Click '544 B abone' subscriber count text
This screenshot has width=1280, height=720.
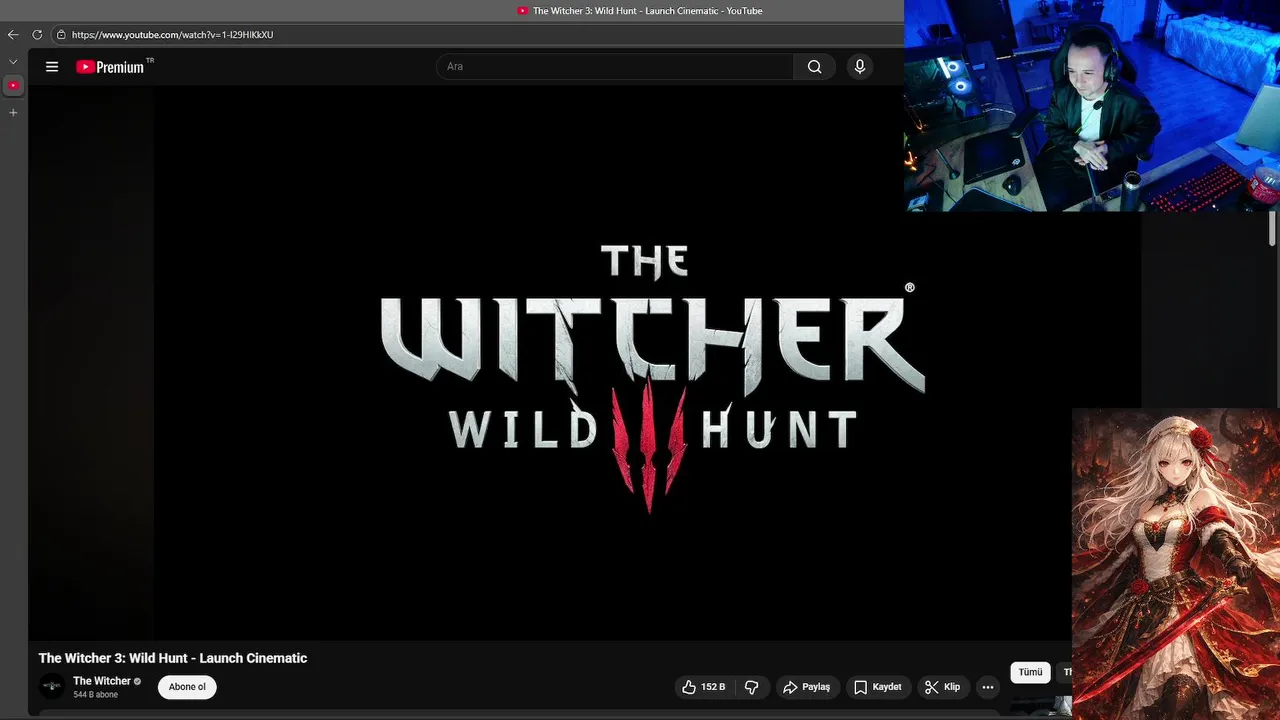(x=95, y=695)
